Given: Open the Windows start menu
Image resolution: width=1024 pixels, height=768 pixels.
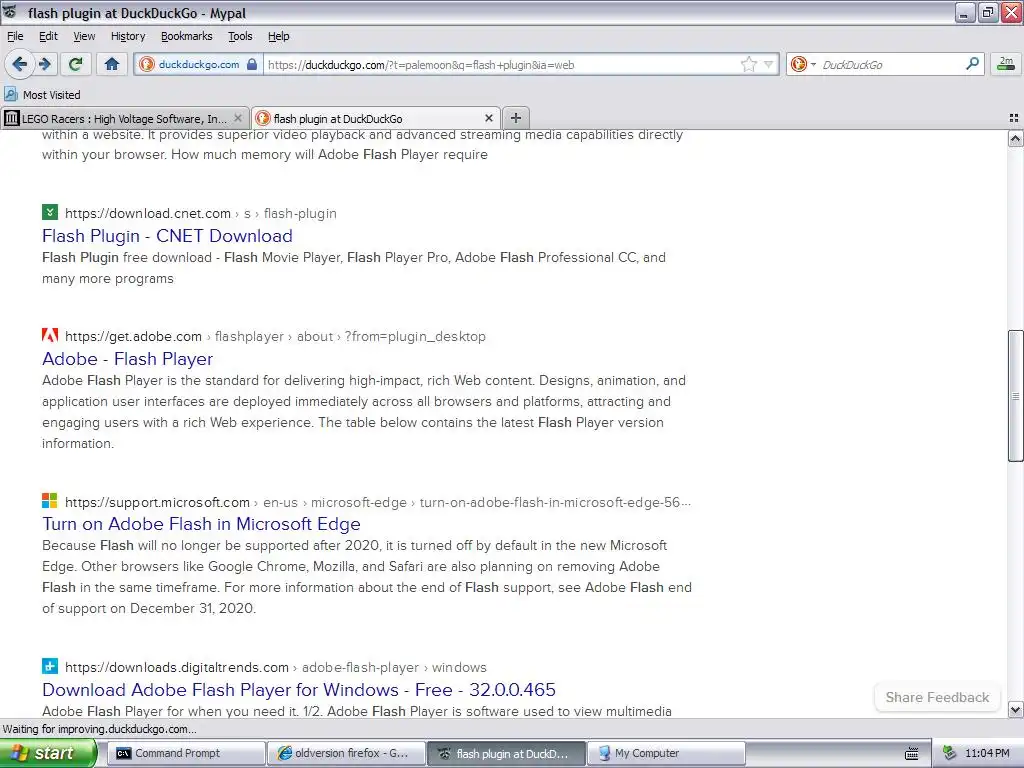Looking at the screenshot, I should coord(48,753).
